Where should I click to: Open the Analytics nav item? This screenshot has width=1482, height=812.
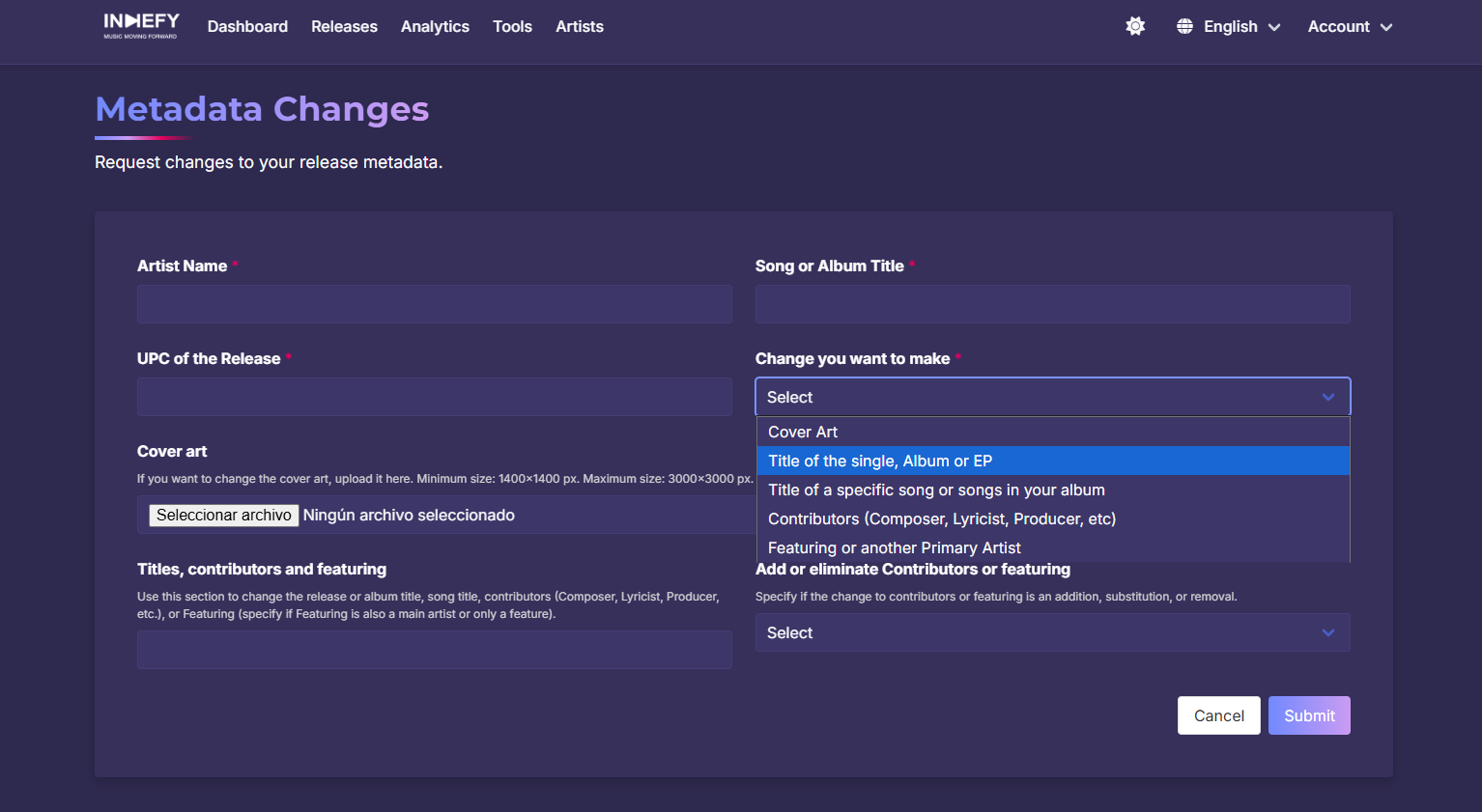(x=435, y=26)
